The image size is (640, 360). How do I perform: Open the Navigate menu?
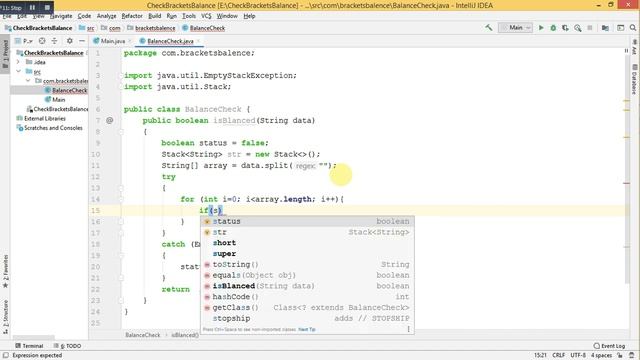coord(61,16)
